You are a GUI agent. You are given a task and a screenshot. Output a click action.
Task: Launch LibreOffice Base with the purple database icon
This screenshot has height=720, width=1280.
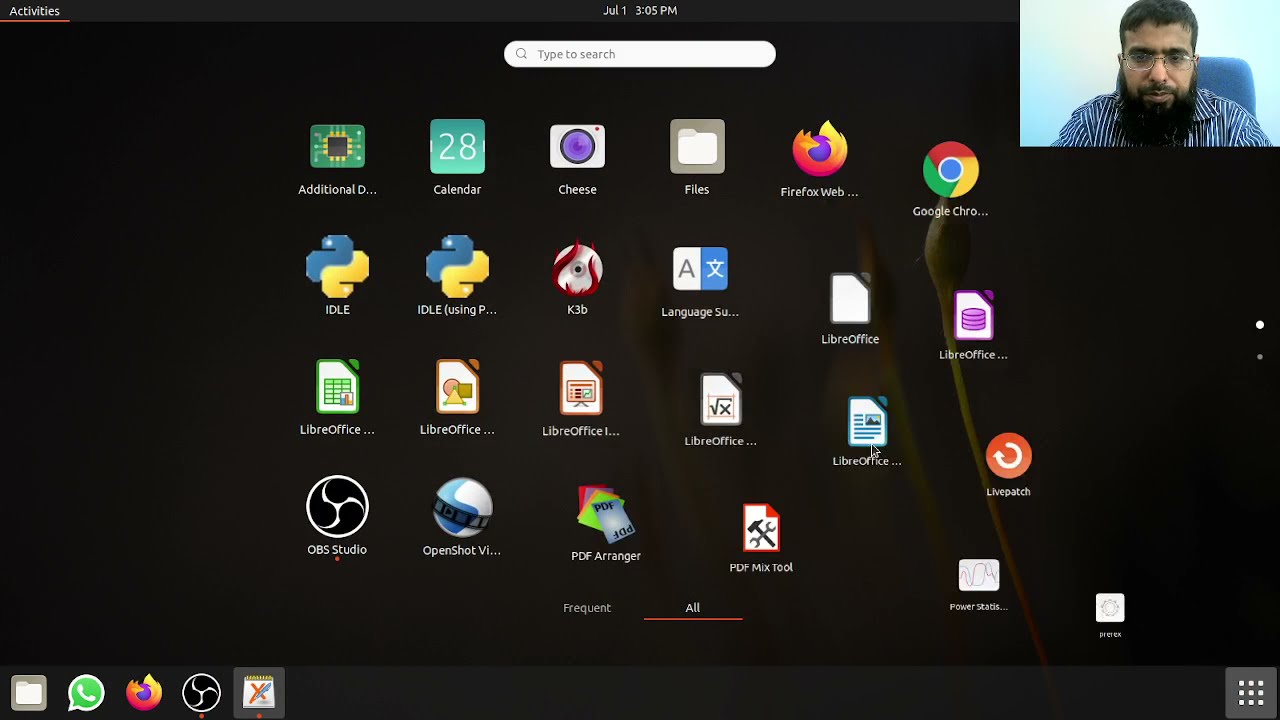pos(973,316)
